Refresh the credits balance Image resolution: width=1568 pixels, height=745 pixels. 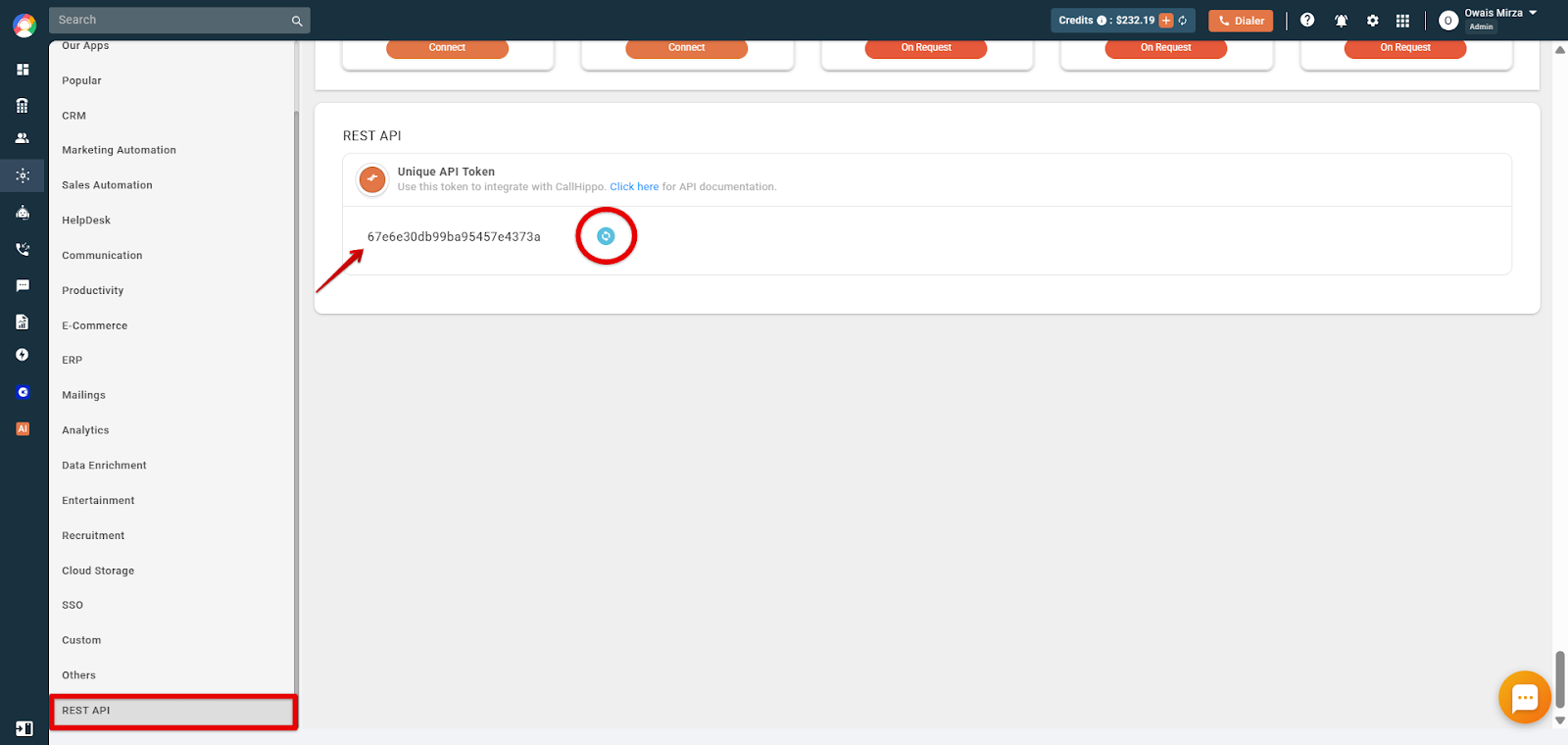pos(1183,21)
